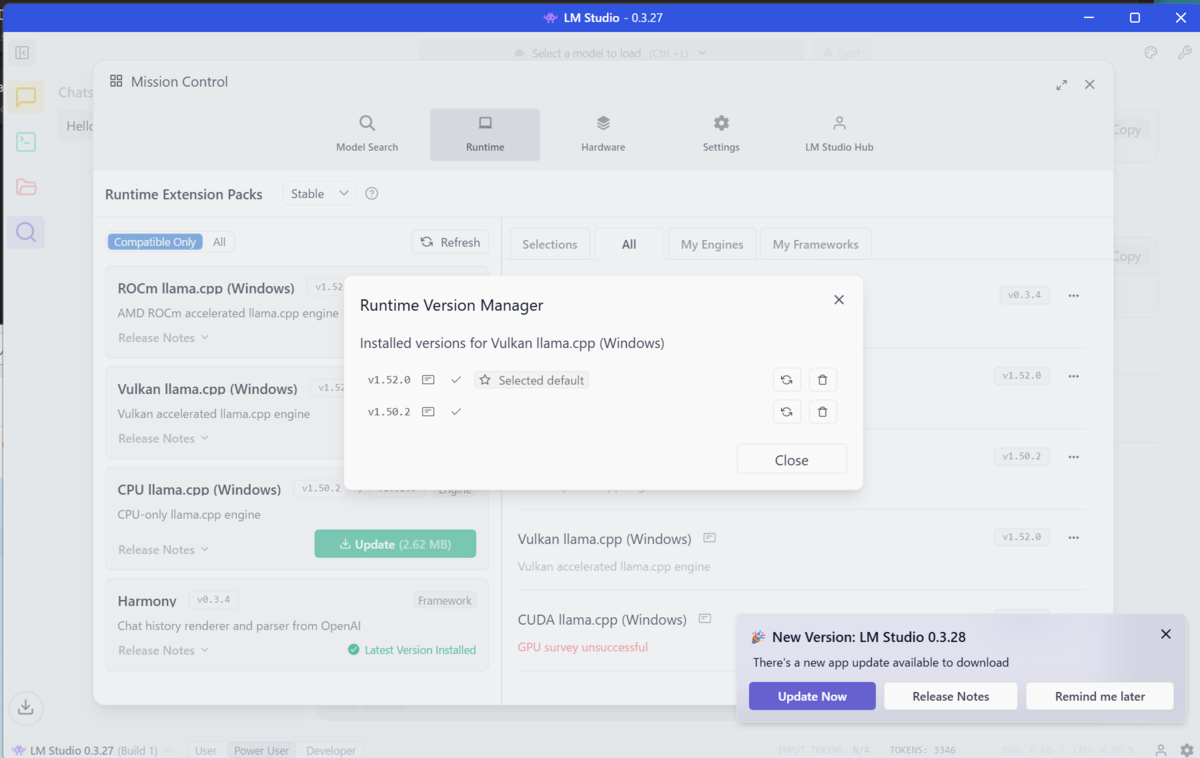Image resolution: width=1200 pixels, height=758 pixels.
Task: Expand Release Notes under Vulkan llama.cpp
Action: coord(163,439)
